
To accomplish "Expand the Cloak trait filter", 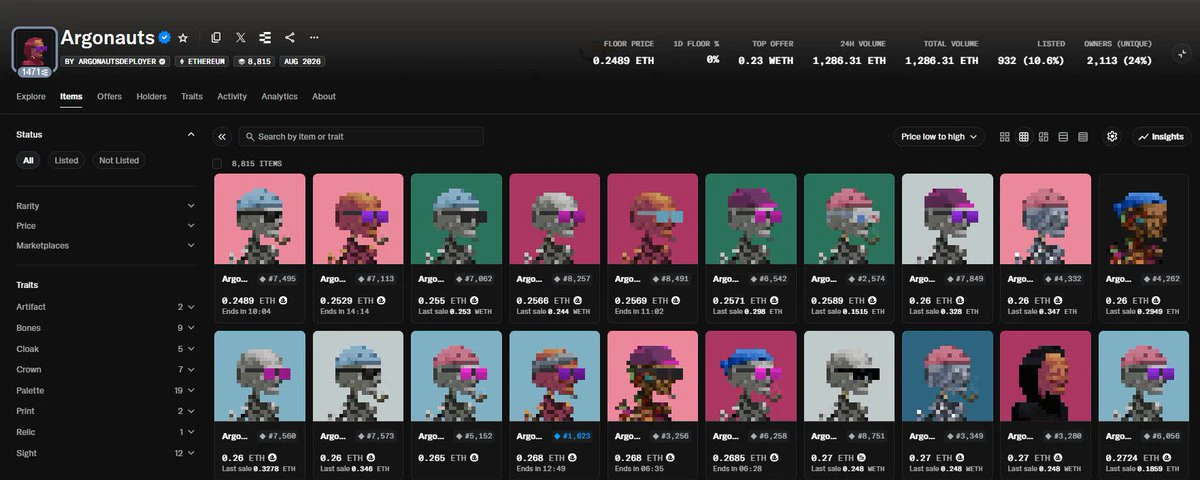I will click(105, 349).
